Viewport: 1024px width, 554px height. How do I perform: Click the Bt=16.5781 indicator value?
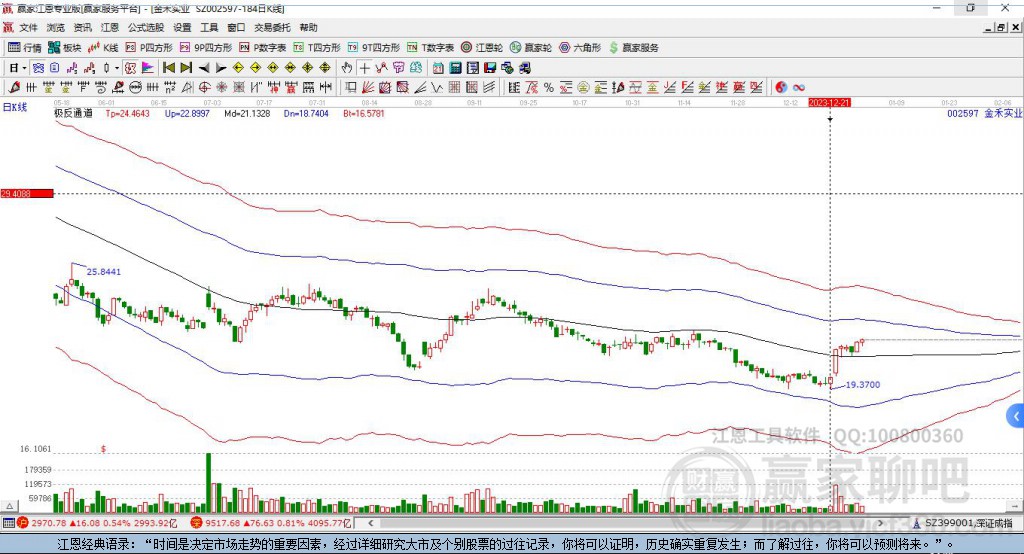point(364,113)
